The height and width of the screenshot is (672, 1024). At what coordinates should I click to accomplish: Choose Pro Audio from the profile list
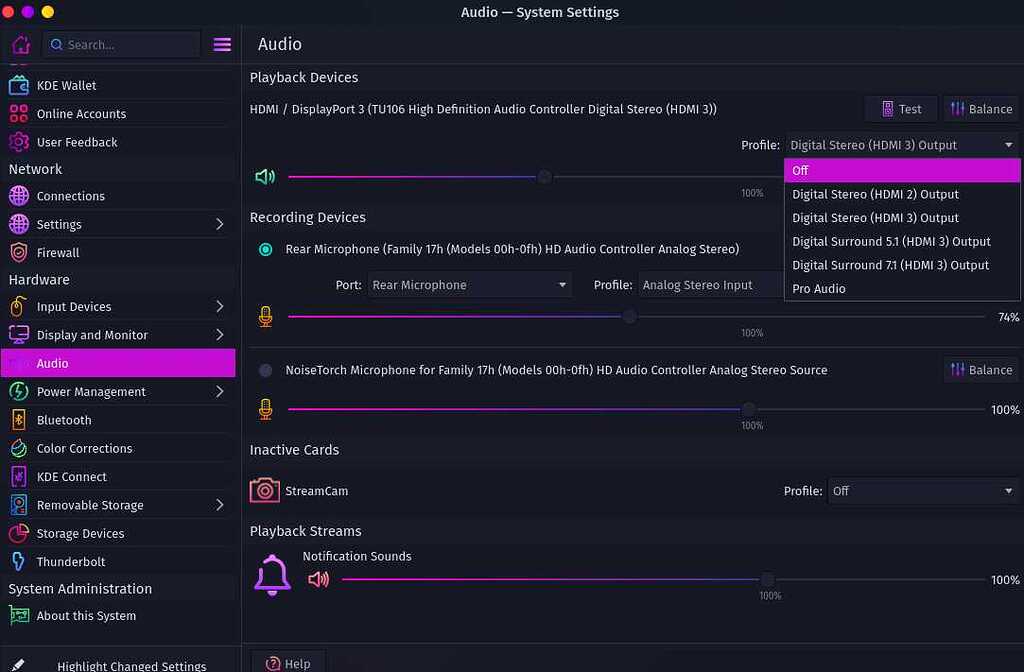coord(819,289)
